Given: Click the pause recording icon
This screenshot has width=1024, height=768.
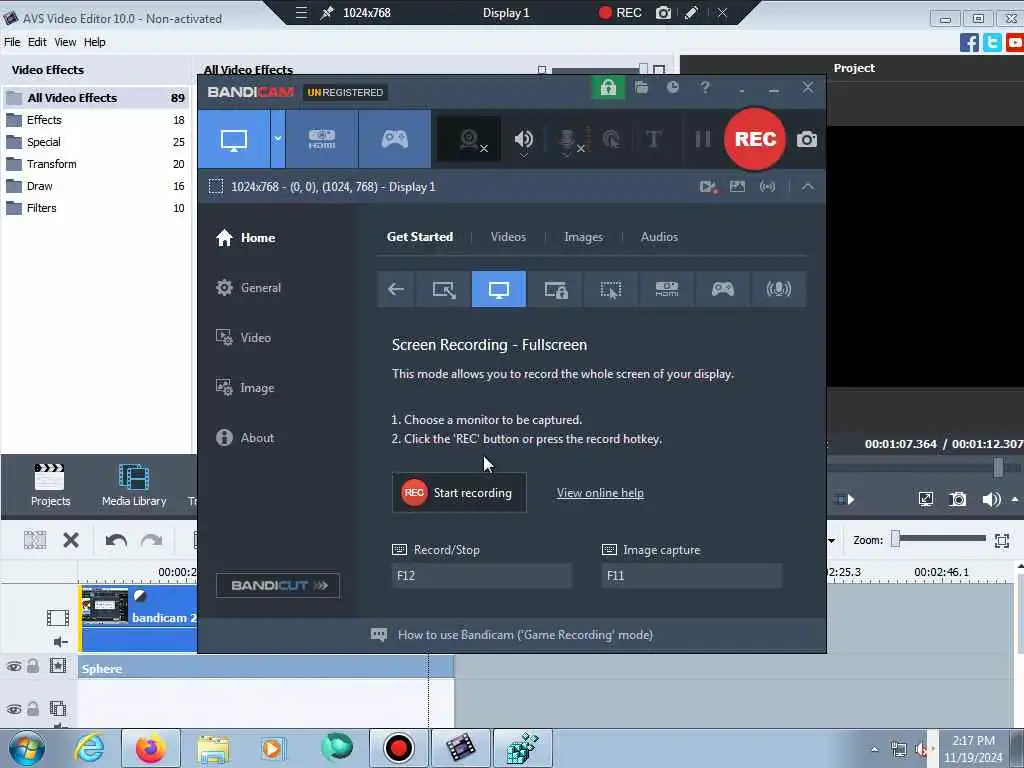Looking at the screenshot, I should pos(703,139).
